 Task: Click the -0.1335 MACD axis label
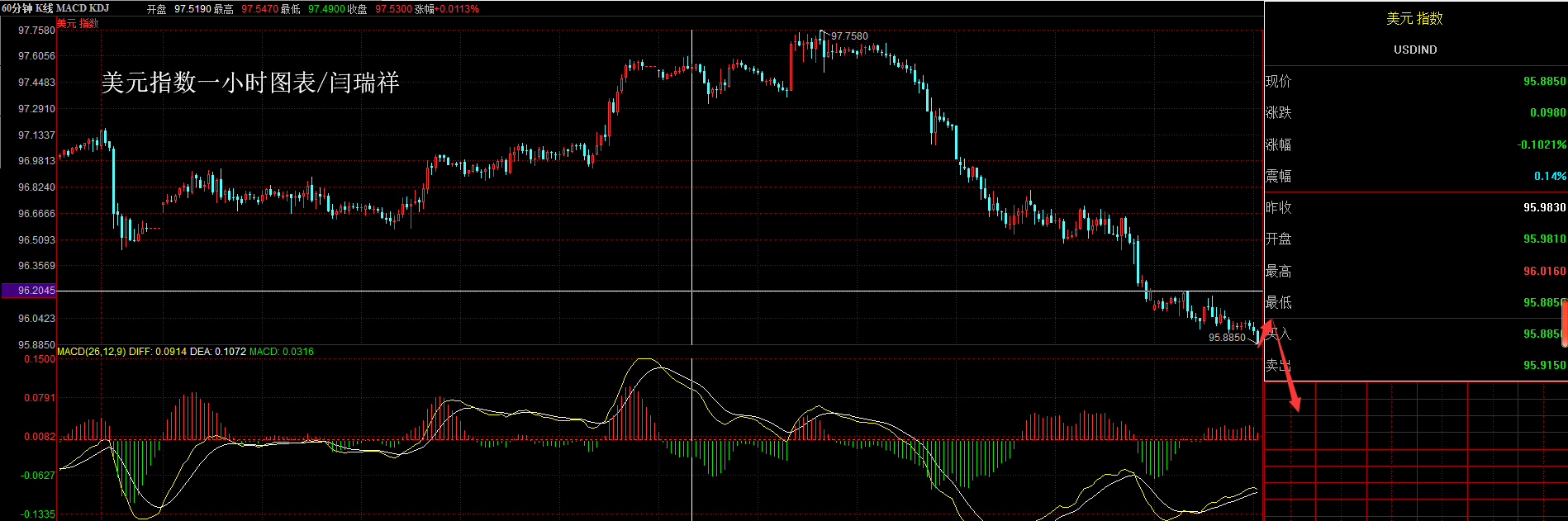click(x=38, y=514)
